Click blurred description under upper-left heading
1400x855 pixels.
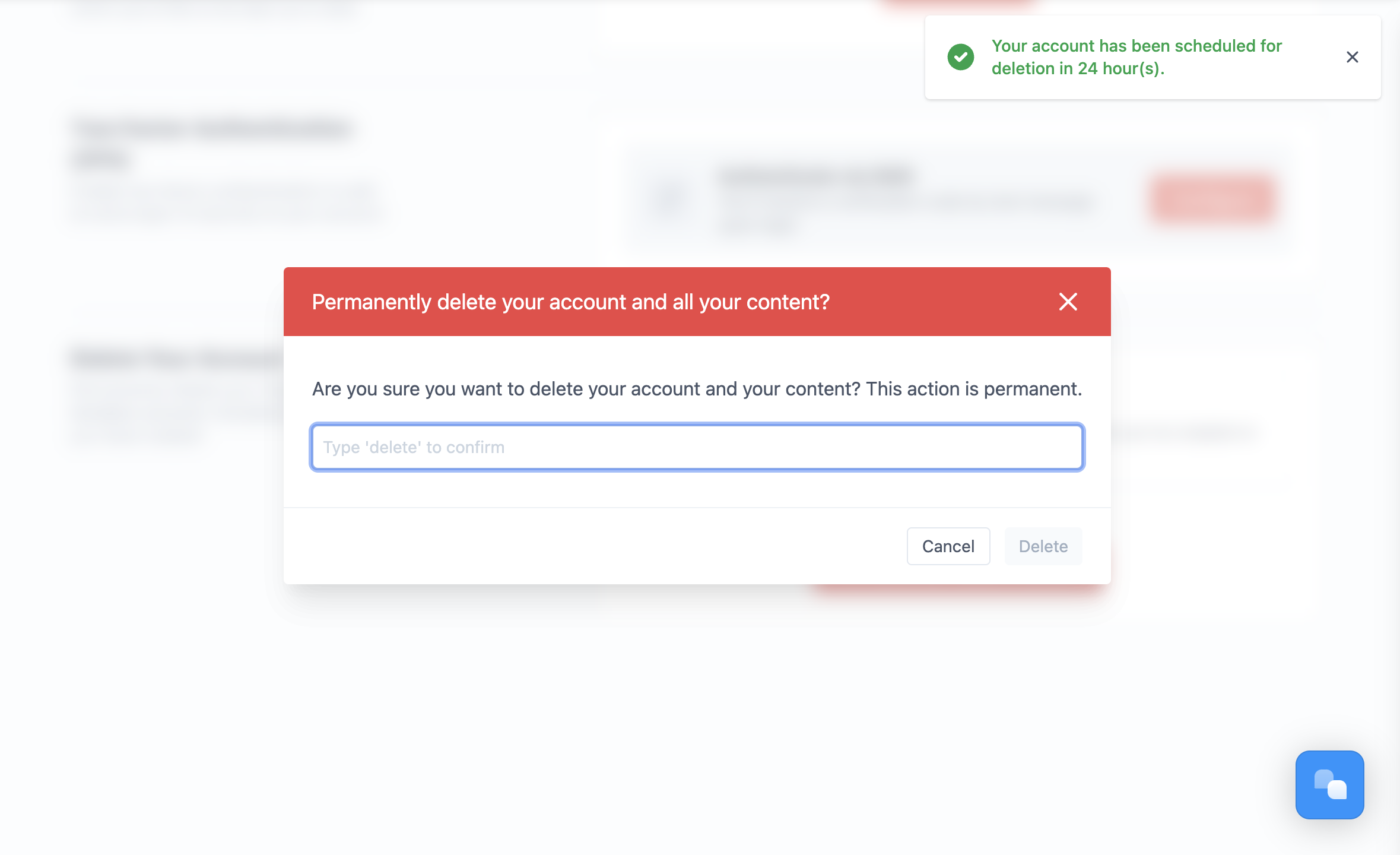[x=226, y=202]
